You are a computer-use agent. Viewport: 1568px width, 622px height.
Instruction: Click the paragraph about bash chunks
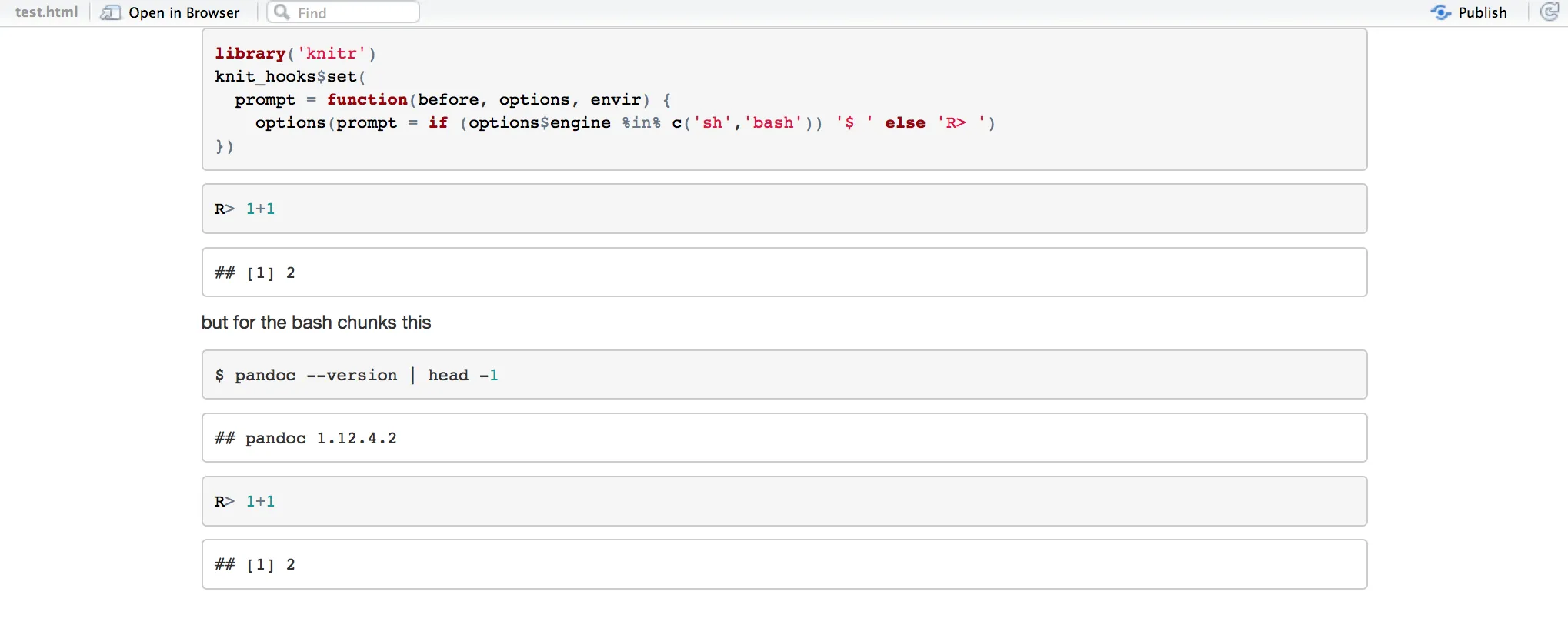coord(315,323)
